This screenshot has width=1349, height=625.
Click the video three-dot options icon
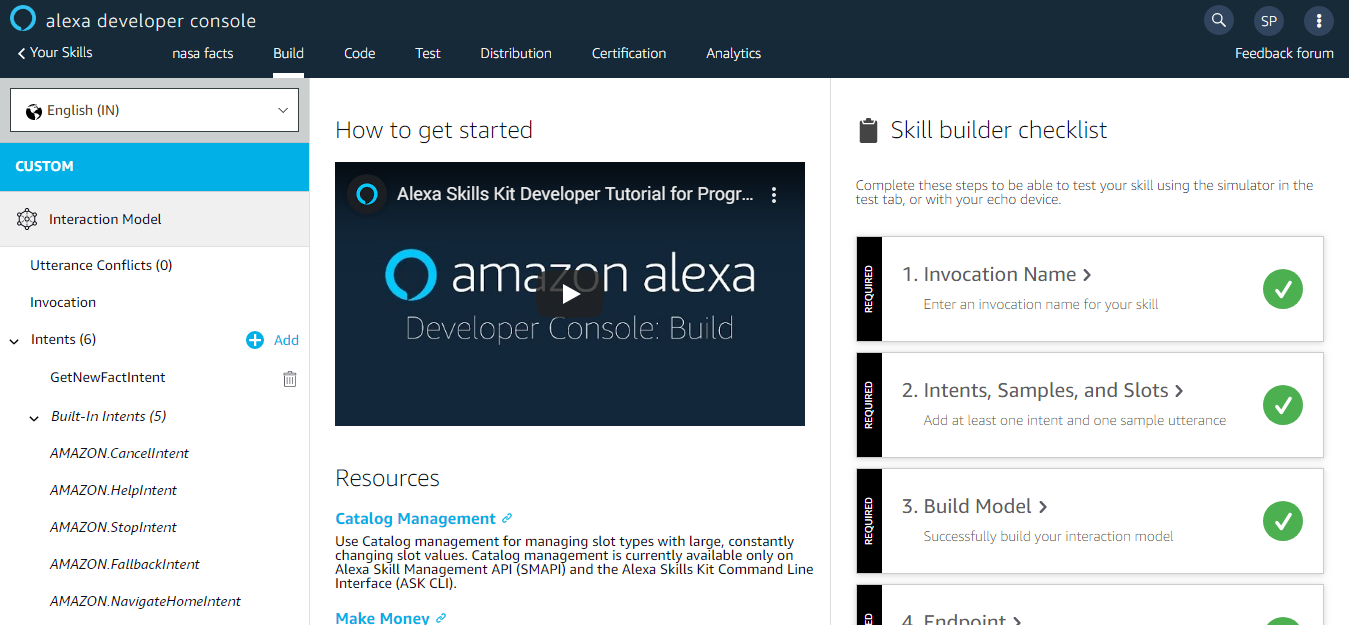(x=773, y=195)
